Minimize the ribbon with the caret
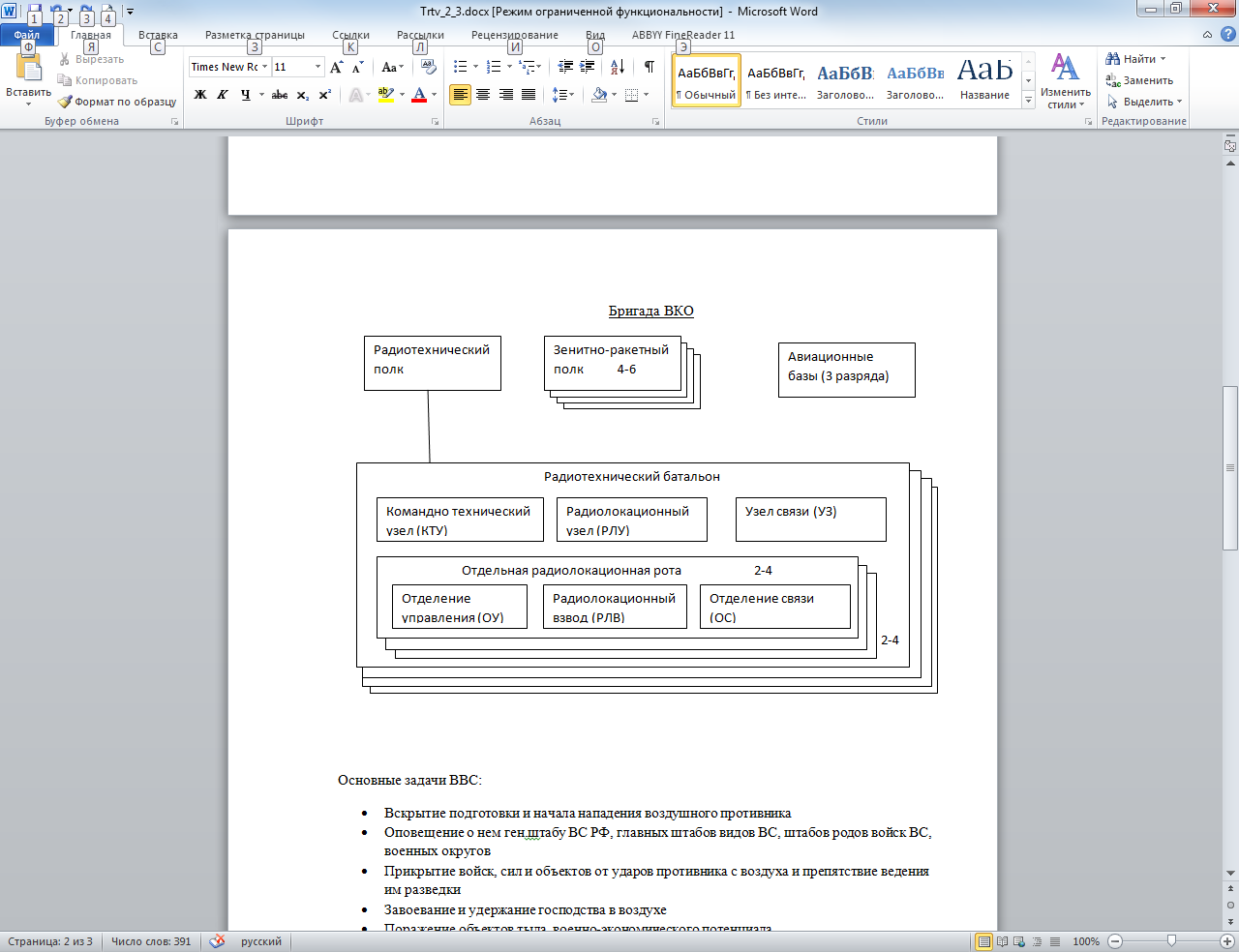Viewport: 1239px width, 952px height. (1207, 35)
